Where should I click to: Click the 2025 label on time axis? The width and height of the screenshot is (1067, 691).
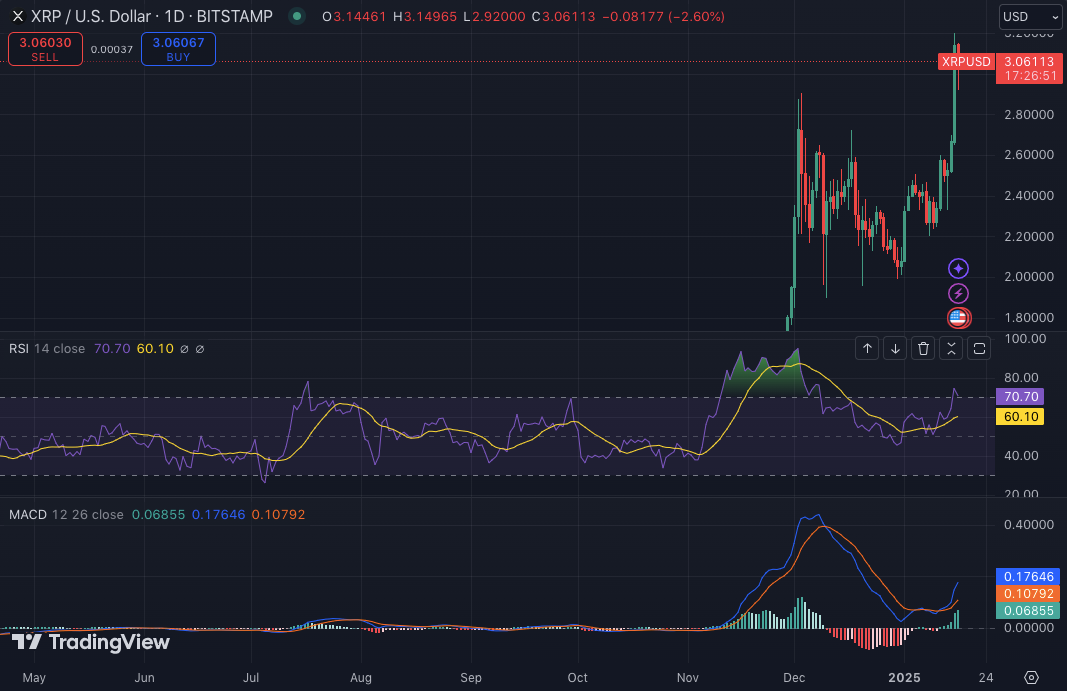pyautogui.click(x=904, y=678)
